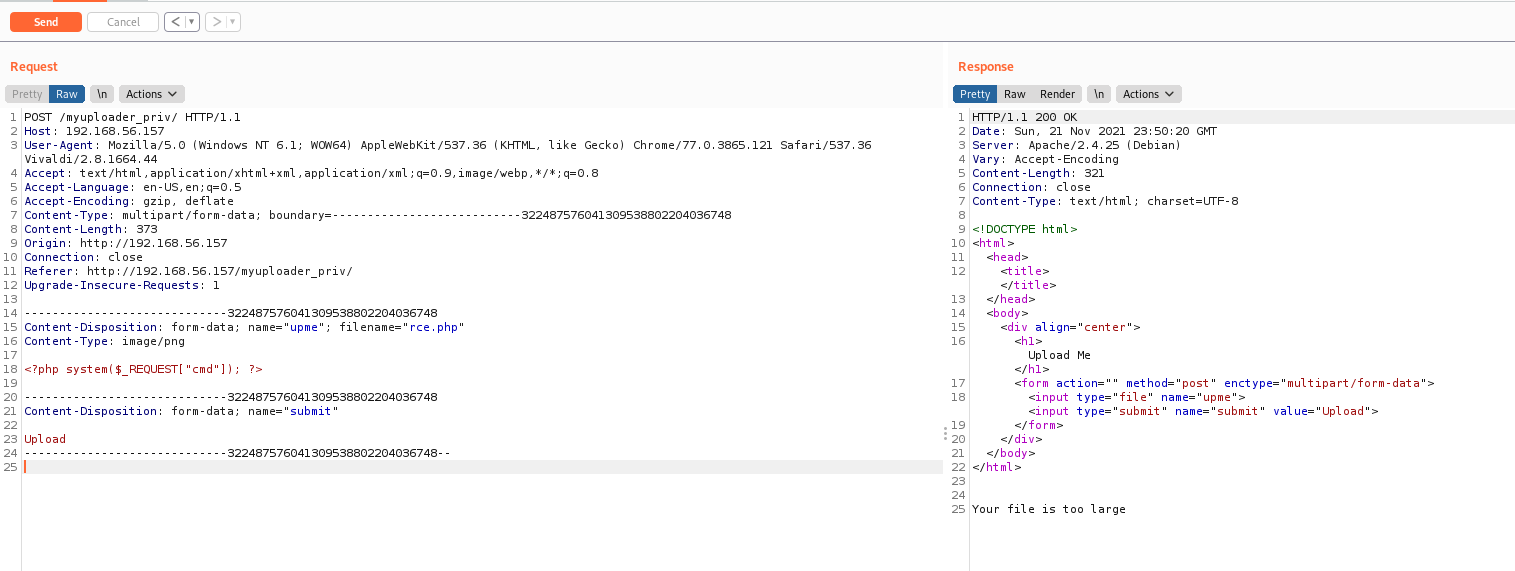The height and width of the screenshot is (571, 1515).
Task: Click the input type="submit" line
Action: coord(1204,411)
